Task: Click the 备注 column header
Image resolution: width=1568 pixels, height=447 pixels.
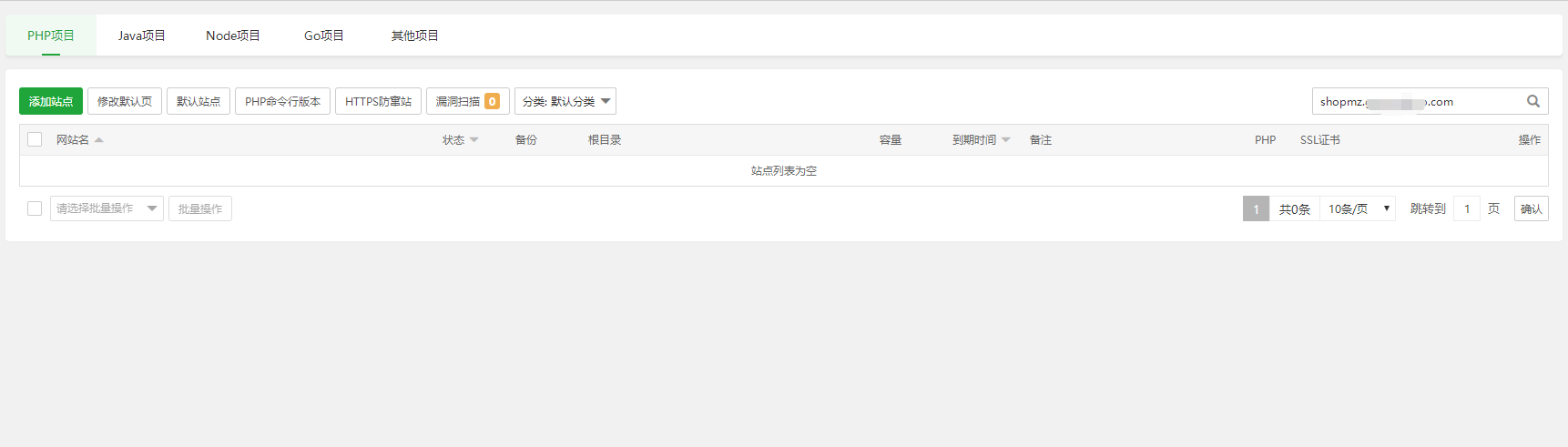Action: (x=1041, y=139)
